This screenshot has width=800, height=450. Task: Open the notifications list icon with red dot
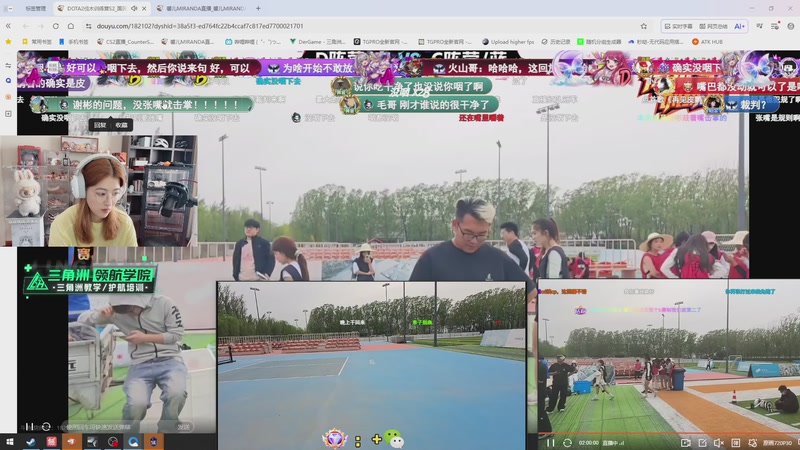point(775,26)
